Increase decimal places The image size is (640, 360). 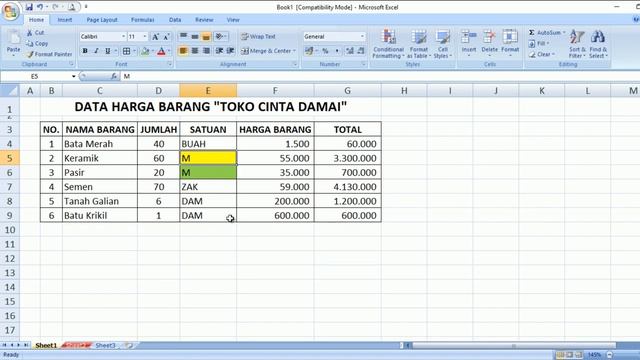350,51
